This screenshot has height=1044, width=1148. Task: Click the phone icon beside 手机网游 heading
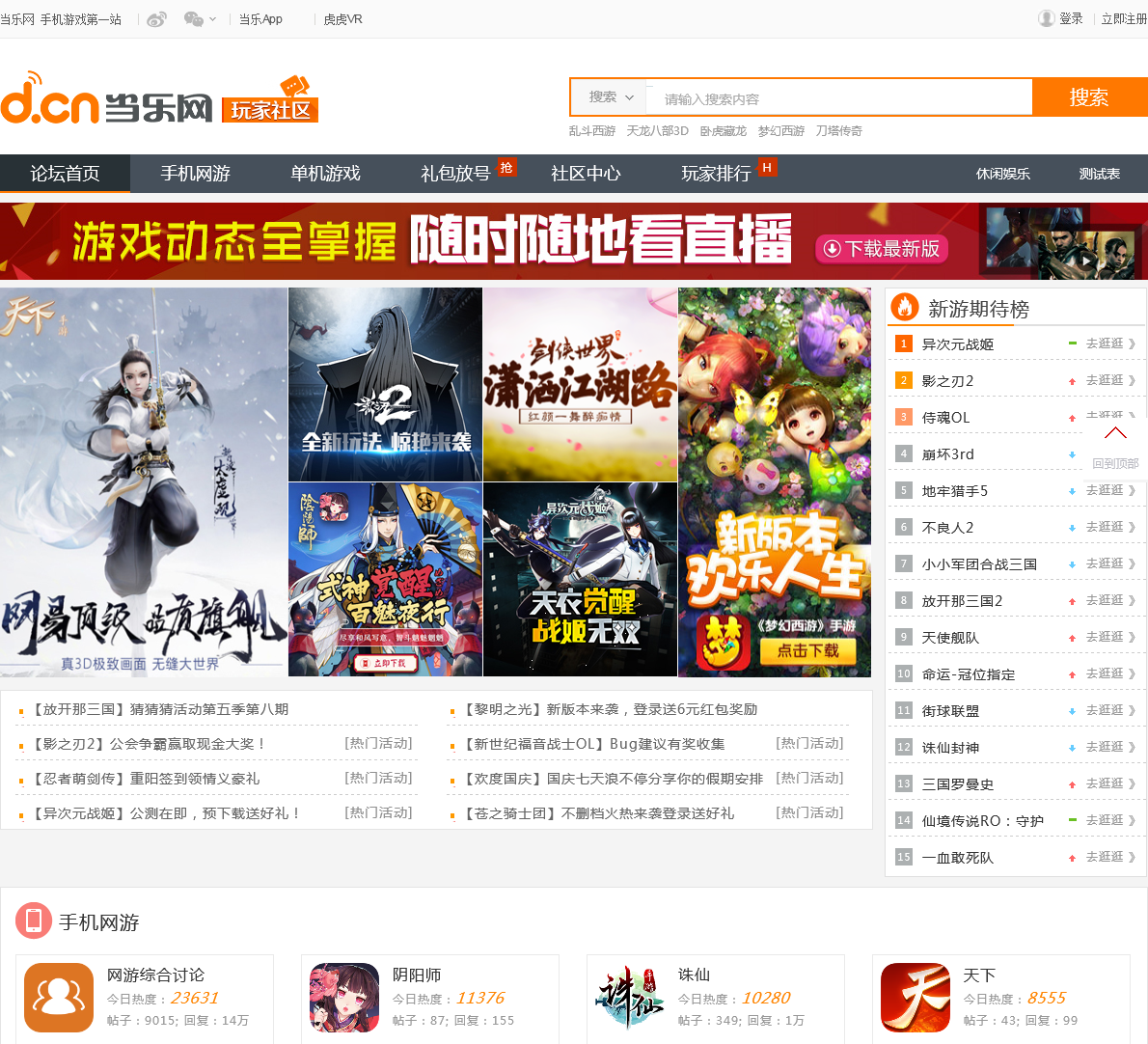click(x=33, y=920)
